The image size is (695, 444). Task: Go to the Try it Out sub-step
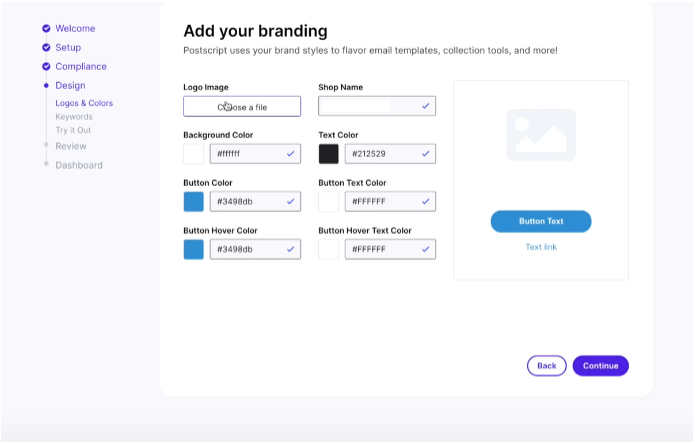[x=73, y=130]
